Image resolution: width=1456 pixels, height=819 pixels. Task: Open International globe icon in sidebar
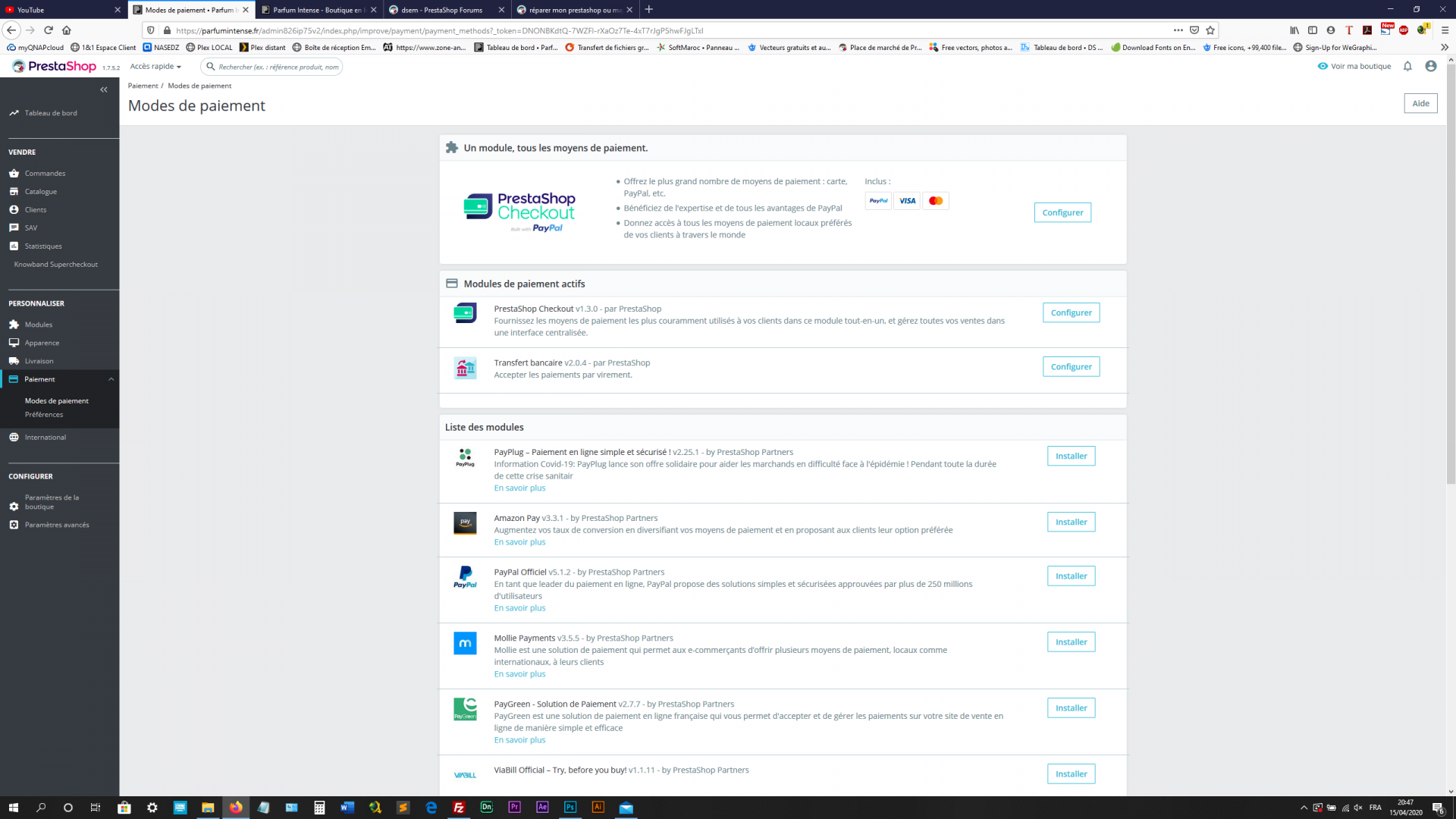click(14, 438)
